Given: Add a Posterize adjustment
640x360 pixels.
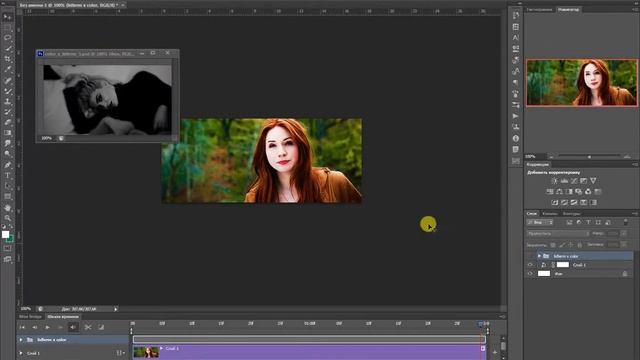Looking at the screenshot, I should [x=564, y=202].
